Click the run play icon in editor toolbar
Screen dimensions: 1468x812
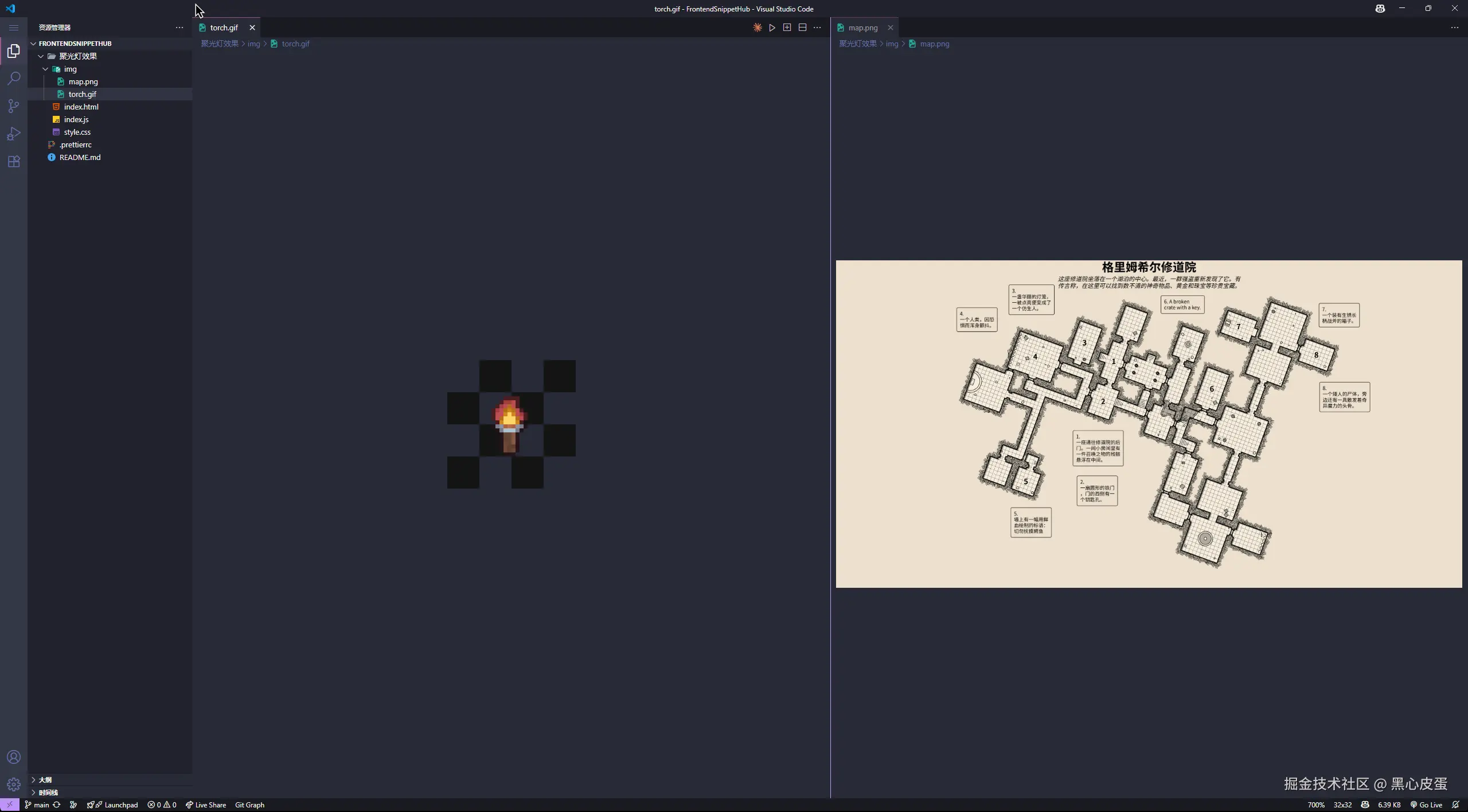[772, 28]
